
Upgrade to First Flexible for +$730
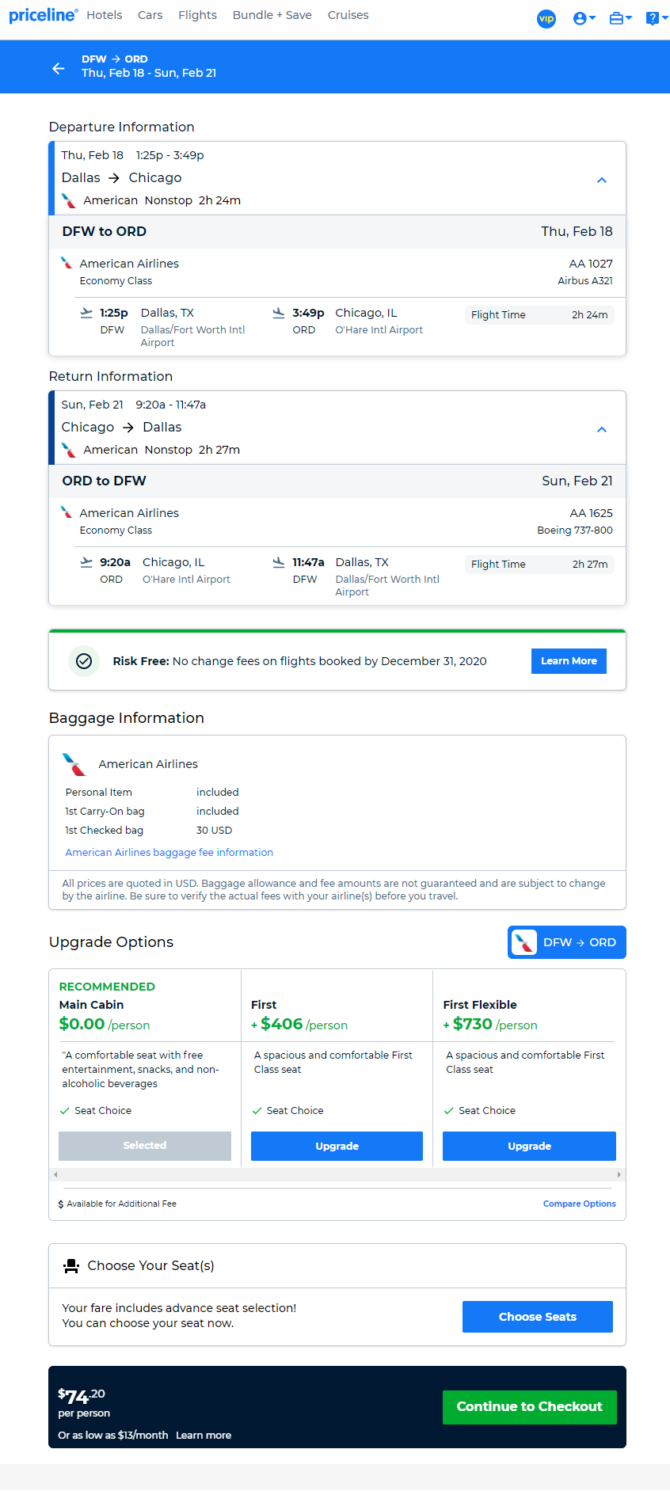click(529, 1146)
